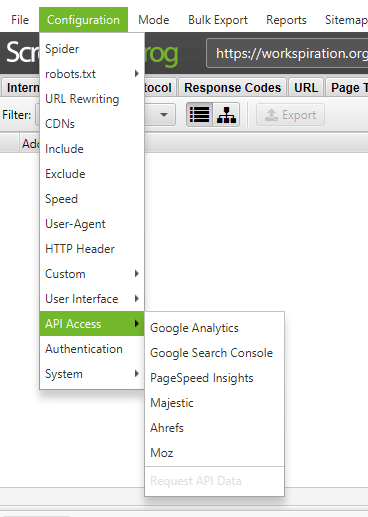Open the Mode menu
The width and height of the screenshot is (368, 517).
pyautogui.click(x=154, y=20)
